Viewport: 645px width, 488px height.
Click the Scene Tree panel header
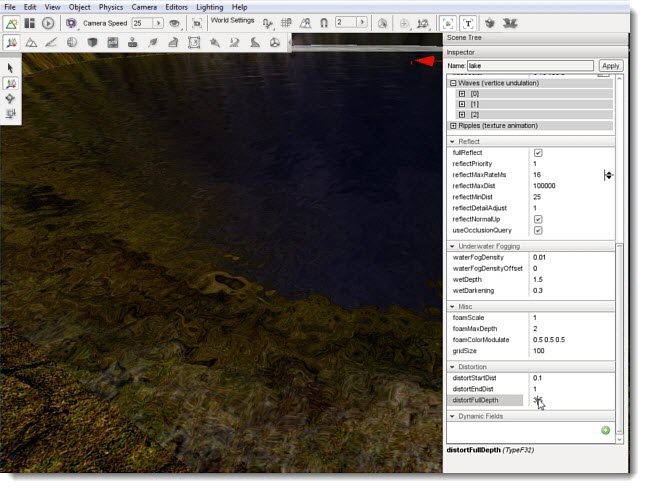point(535,38)
